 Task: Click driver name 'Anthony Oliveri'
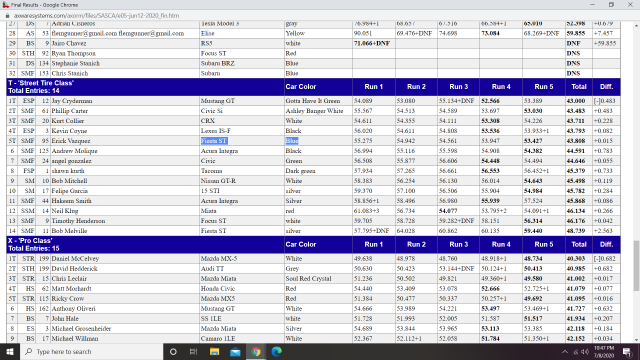click(x=73, y=309)
